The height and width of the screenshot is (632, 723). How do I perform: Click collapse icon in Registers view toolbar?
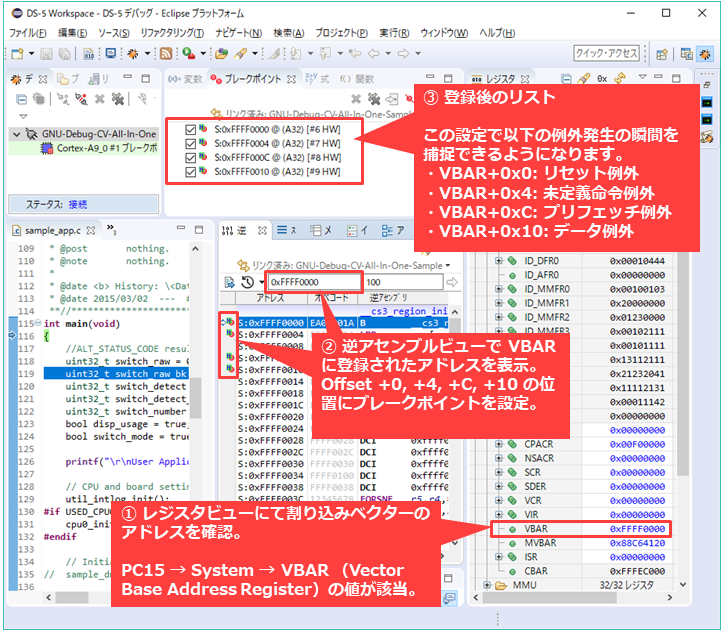pos(566,79)
